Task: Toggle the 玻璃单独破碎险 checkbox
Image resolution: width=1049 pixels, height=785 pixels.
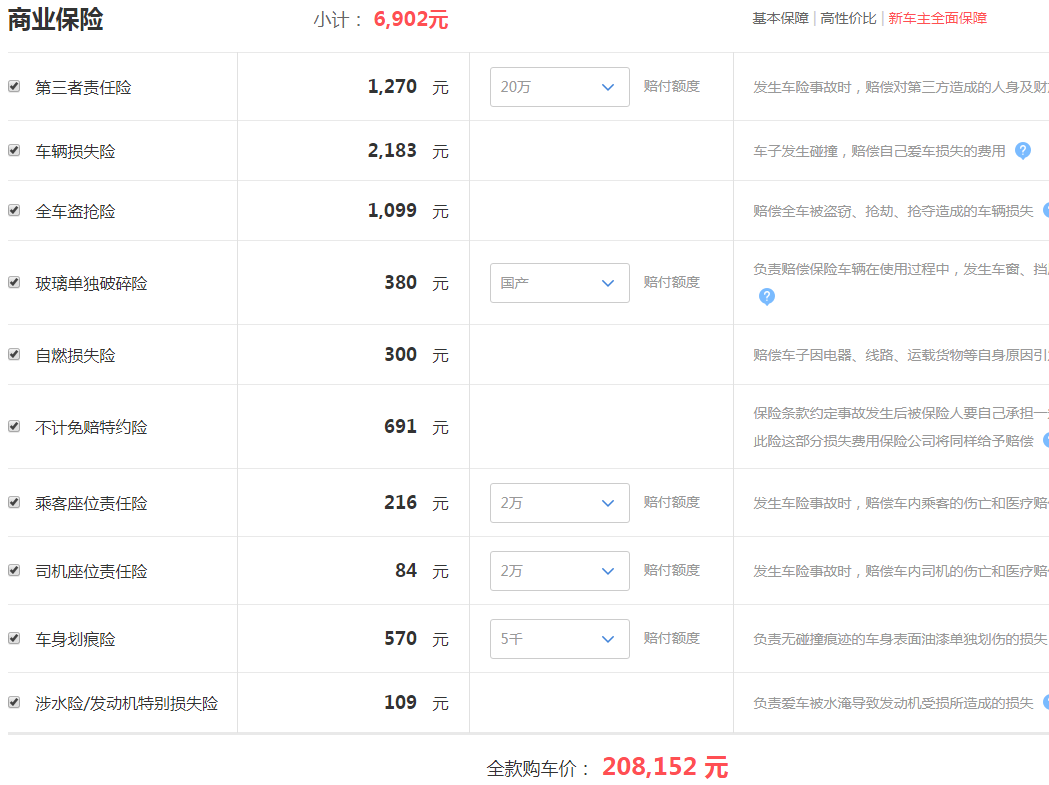Action: click(x=14, y=282)
